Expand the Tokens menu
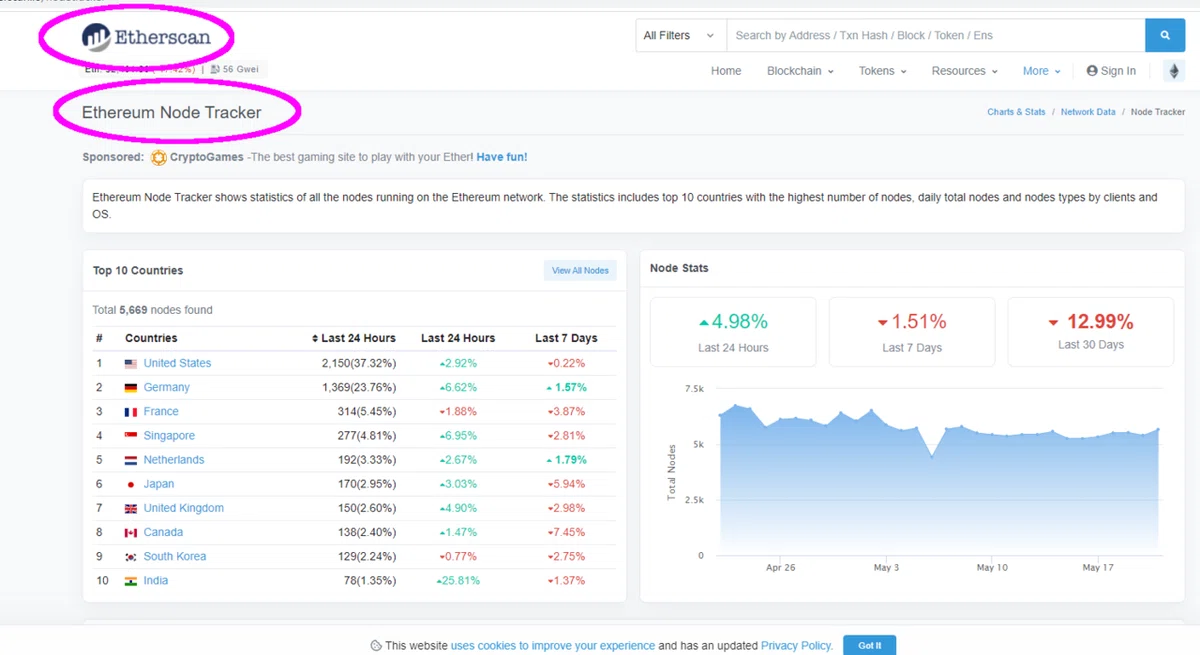 [x=882, y=71]
